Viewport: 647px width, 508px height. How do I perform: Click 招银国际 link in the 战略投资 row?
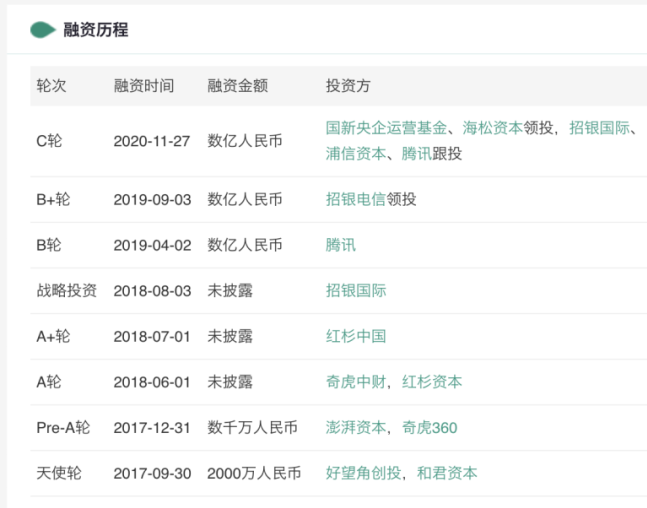[356, 291]
